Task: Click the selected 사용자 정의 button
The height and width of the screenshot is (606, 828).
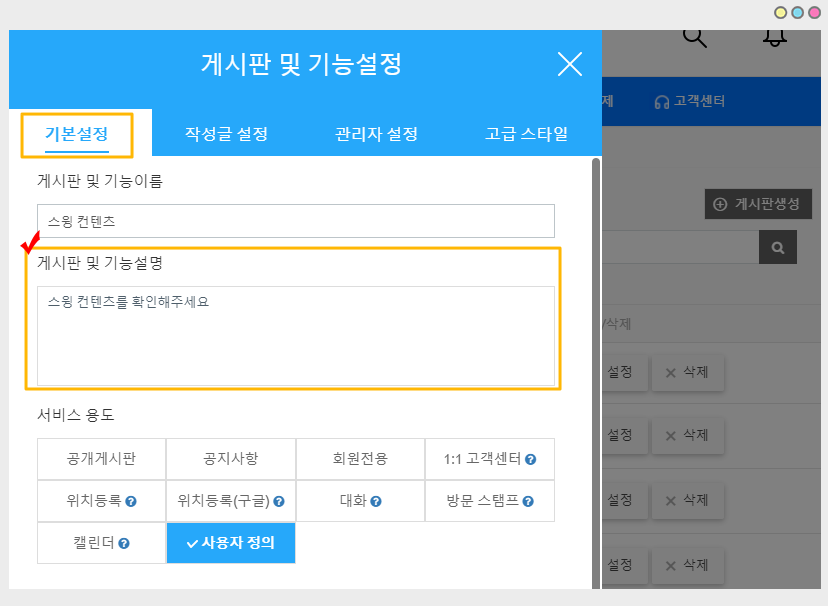Action: pyautogui.click(x=231, y=543)
